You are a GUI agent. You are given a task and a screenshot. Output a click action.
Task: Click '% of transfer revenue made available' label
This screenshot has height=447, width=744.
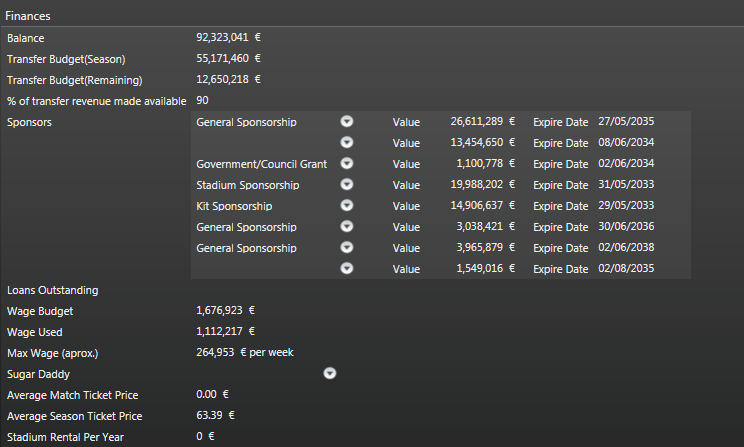coord(96,101)
